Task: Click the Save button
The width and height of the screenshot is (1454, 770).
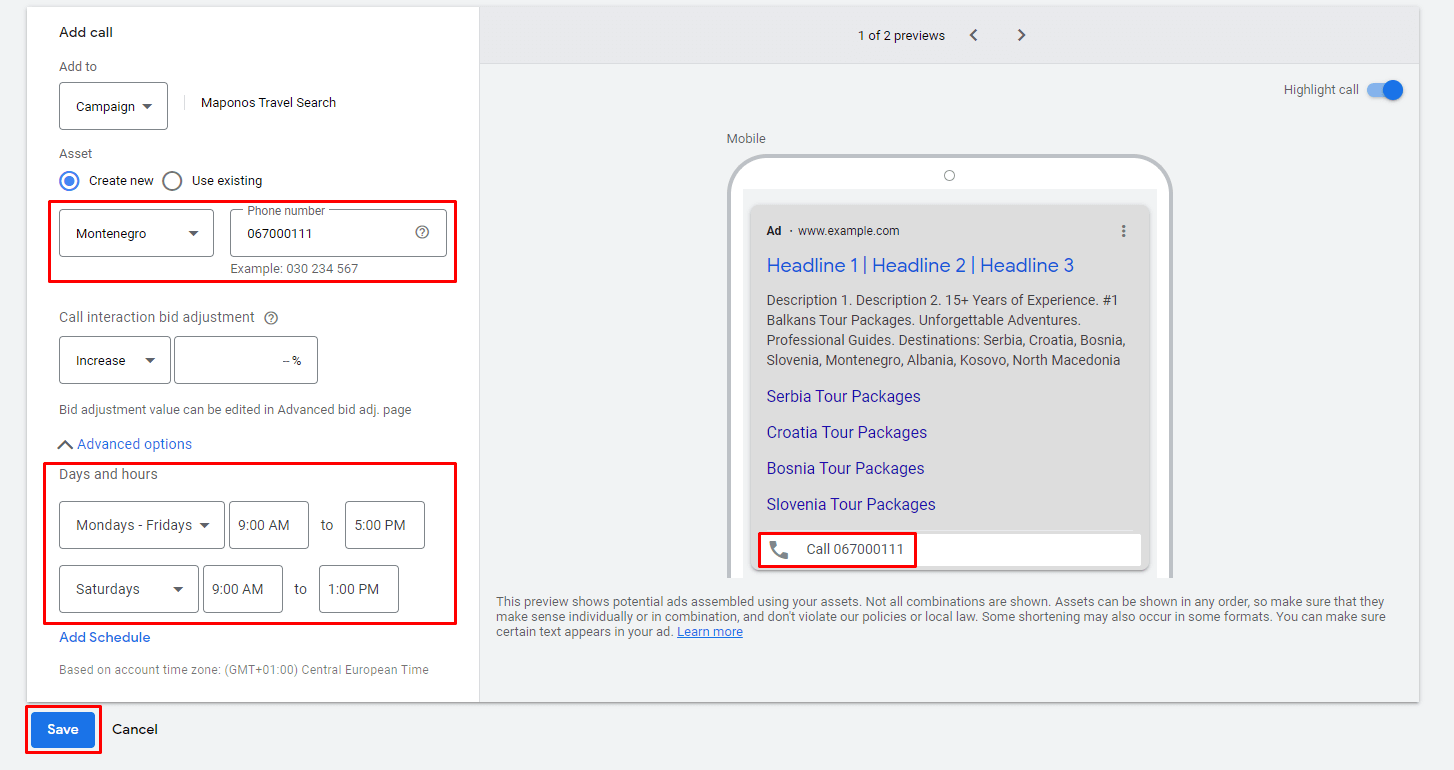Action: click(63, 729)
